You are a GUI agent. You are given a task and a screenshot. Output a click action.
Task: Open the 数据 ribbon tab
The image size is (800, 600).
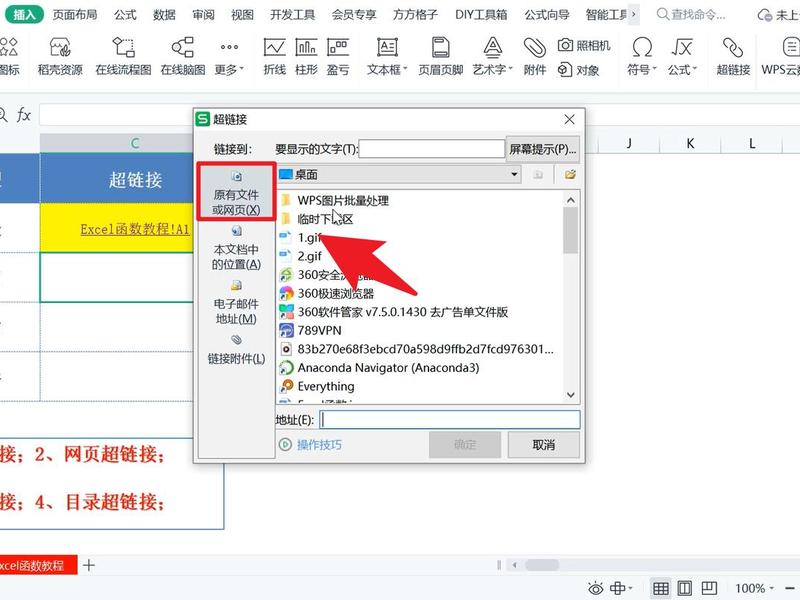(164, 14)
